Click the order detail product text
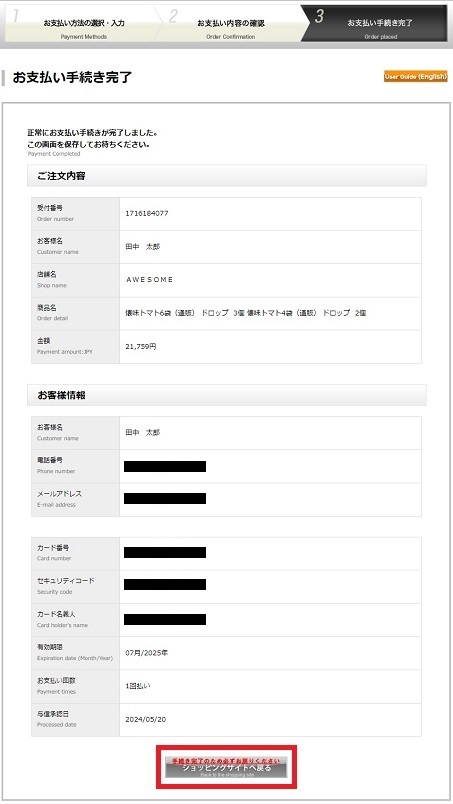Image resolution: width=453 pixels, height=804 pixels. click(246, 313)
